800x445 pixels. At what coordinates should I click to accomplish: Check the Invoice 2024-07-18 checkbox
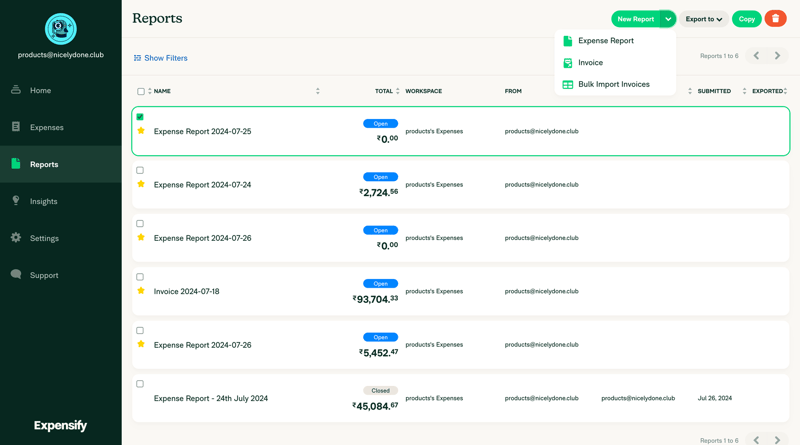pyautogui.click(x=140, y=277)
